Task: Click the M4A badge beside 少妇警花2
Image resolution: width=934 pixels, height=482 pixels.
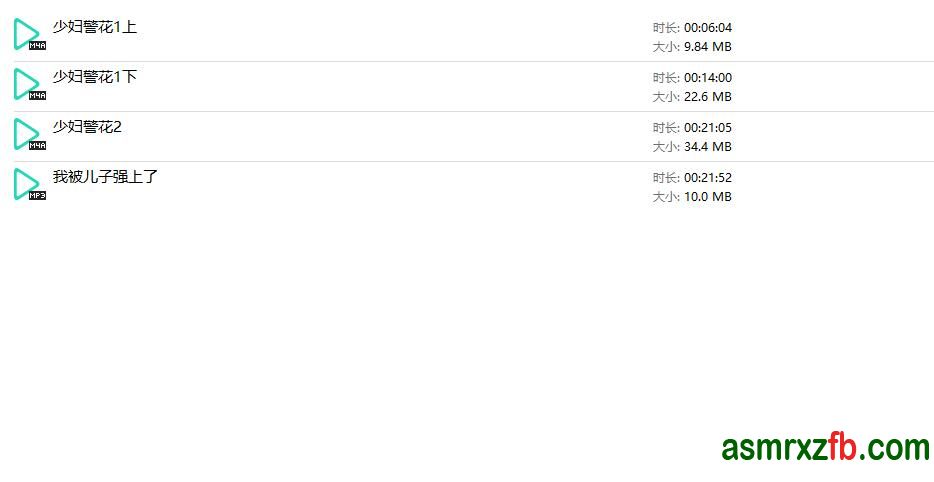Action: point(38,146)
